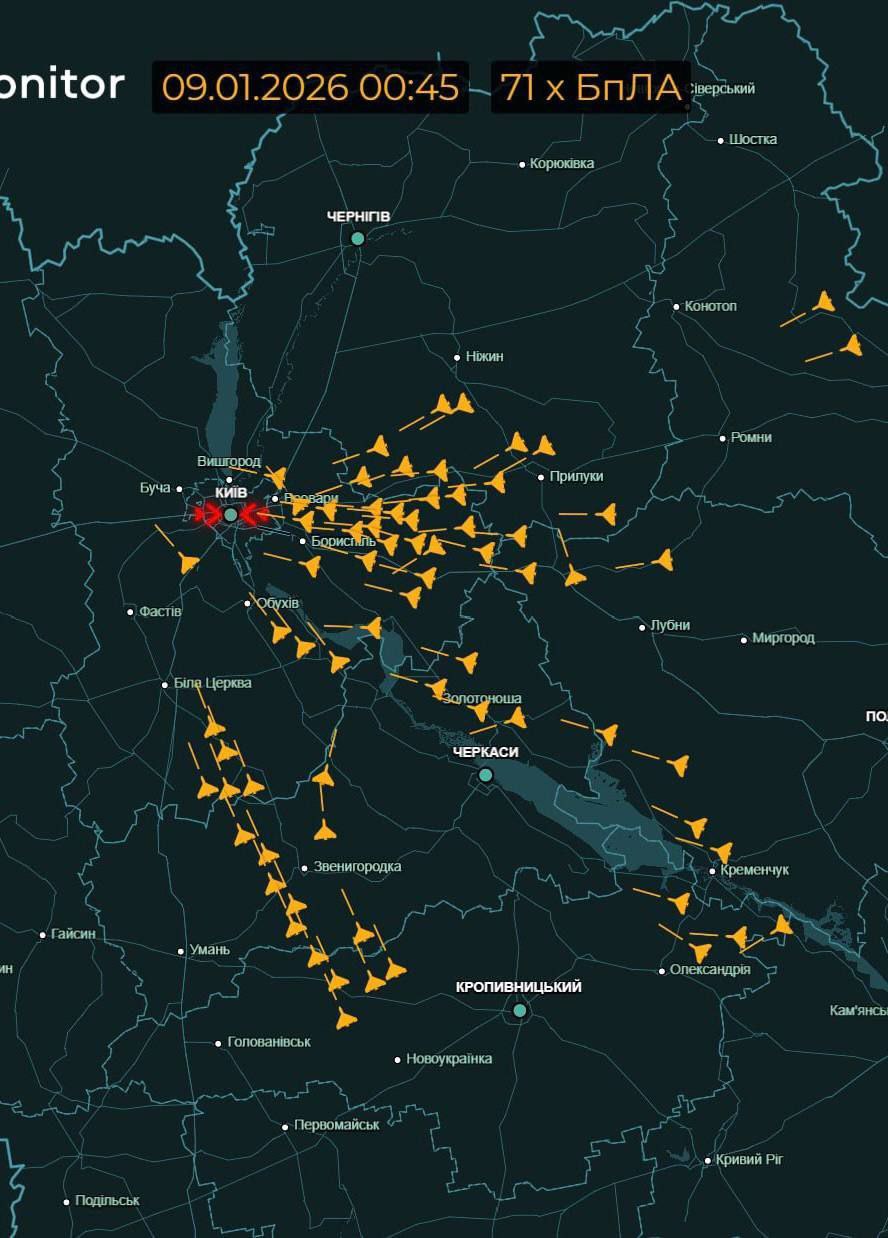Click the red threat arrows left of Київ
Screen dimensions: 888x1238
(206, 514)
